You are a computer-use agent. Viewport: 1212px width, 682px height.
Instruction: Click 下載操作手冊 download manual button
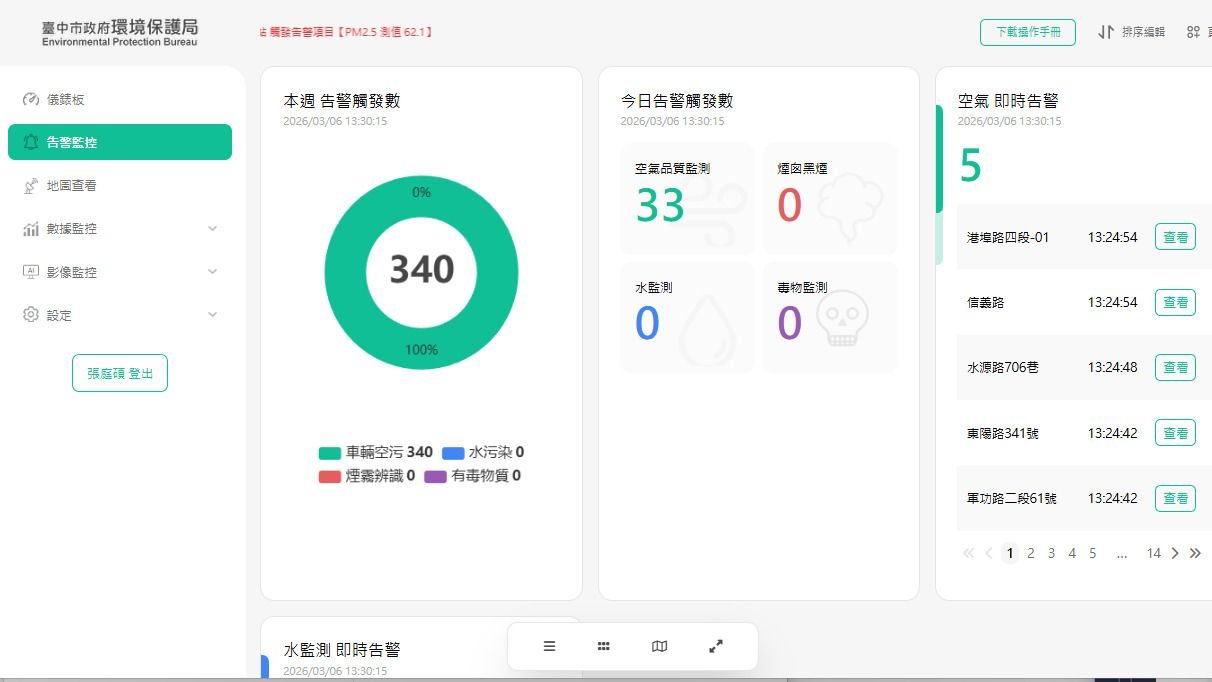[1028, 32]
